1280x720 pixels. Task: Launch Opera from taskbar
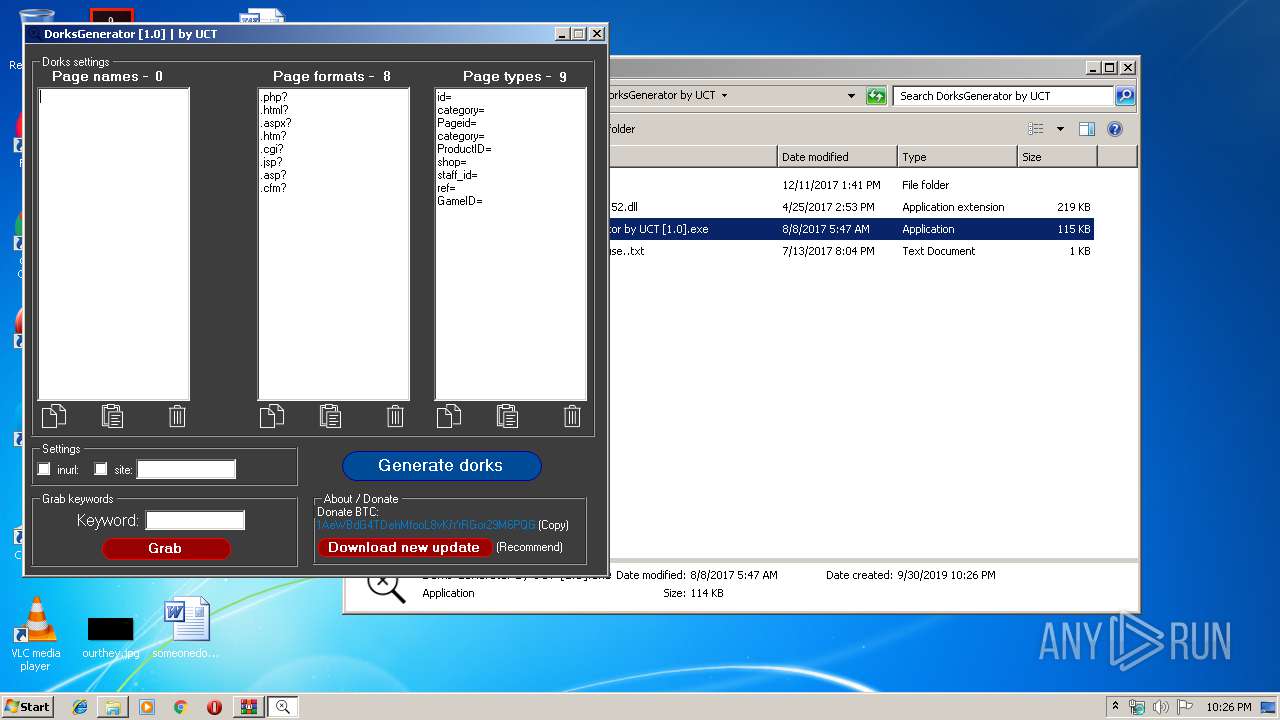tap(214, 707)
